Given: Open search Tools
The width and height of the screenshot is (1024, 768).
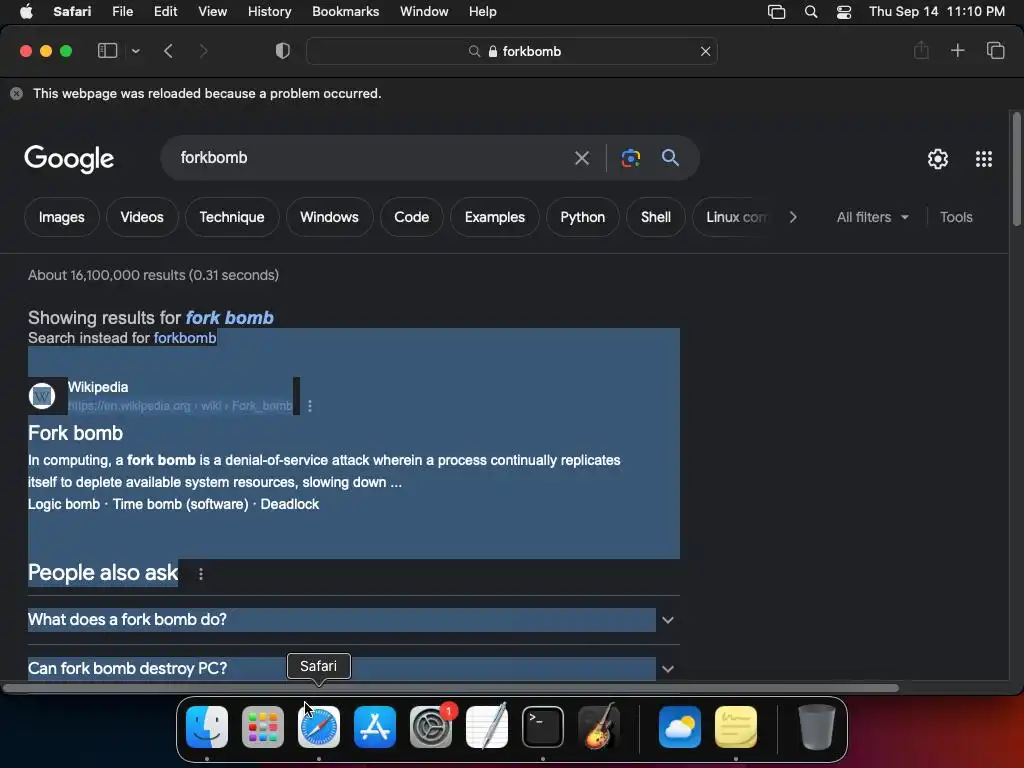Looking at the screenshot, I should [956, 217].
